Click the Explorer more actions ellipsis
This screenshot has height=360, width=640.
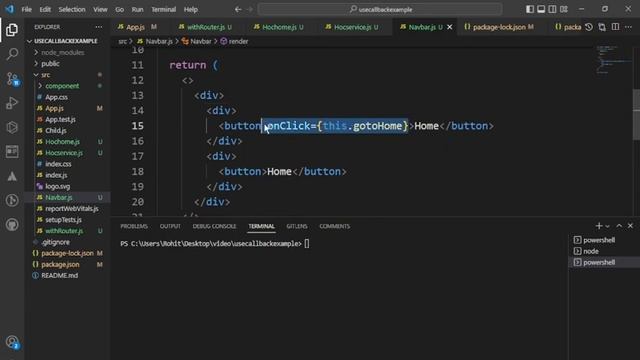point(99,27)
